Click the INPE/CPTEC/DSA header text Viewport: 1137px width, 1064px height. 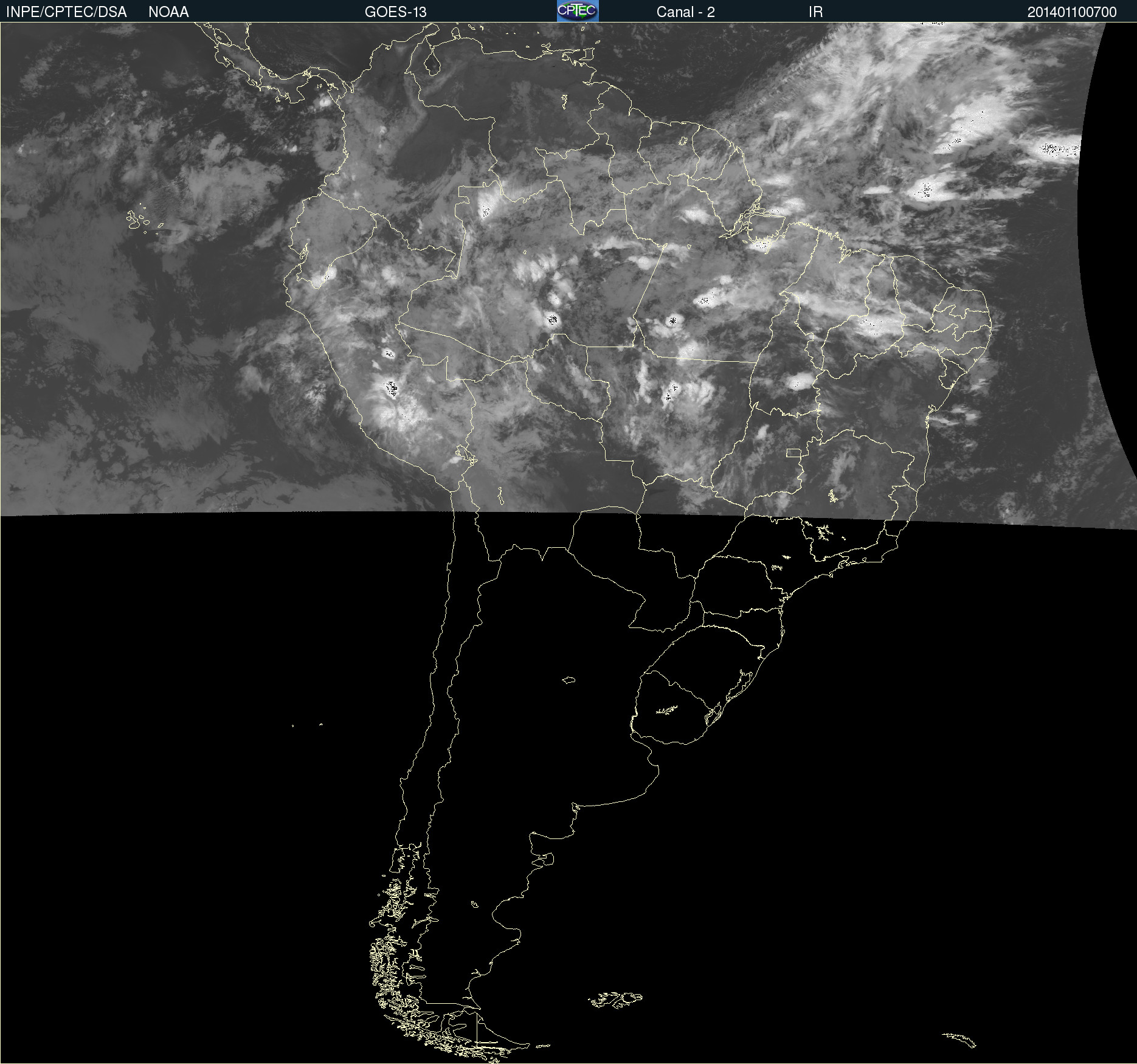click(x=66, y=12)
